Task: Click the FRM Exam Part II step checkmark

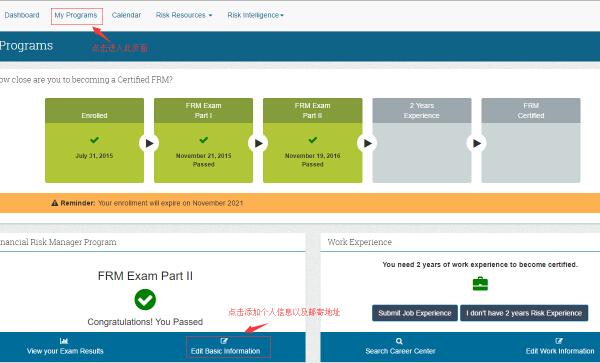Action: point(313,140)
